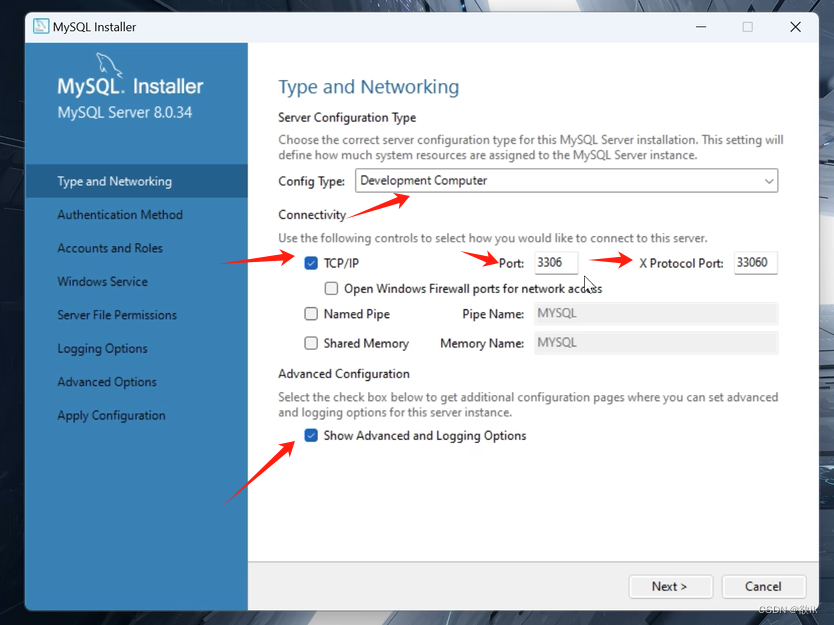This screenshot has width=834, height=625.
Task: Click the MySQL Installer title bar icon
Action: click(40, 27)
